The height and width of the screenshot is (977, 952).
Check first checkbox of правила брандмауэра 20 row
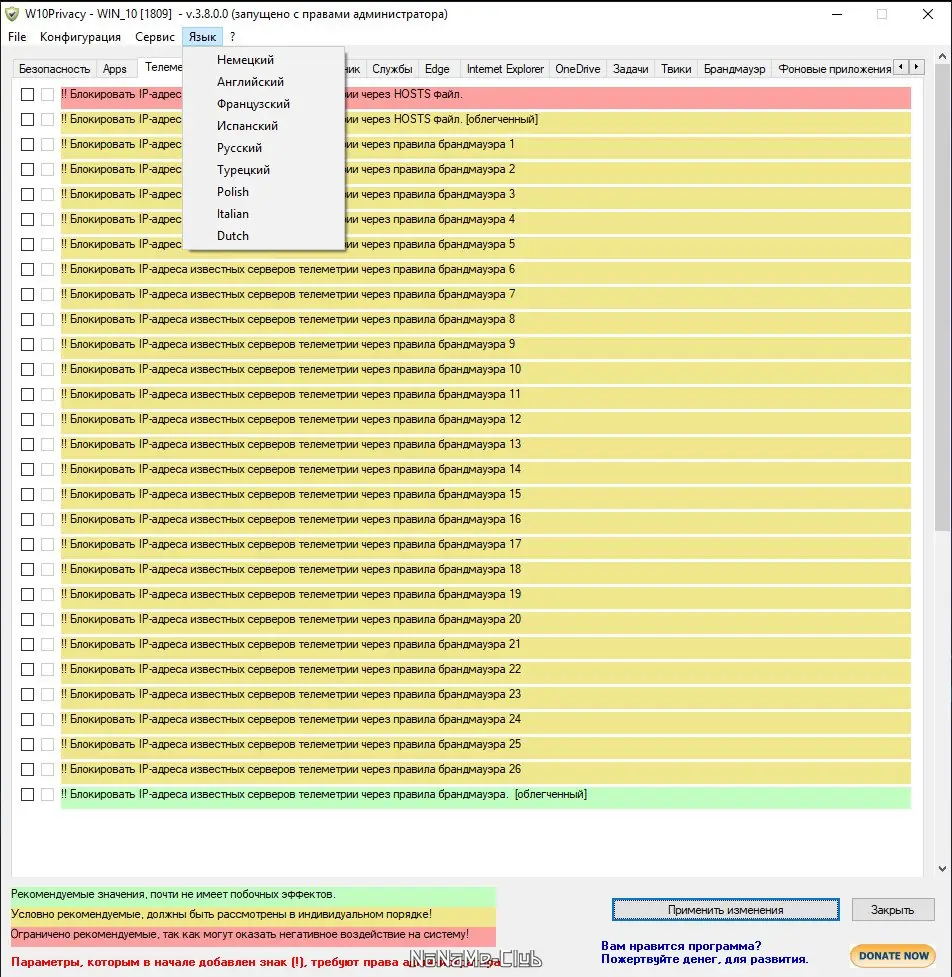(27, 619)
